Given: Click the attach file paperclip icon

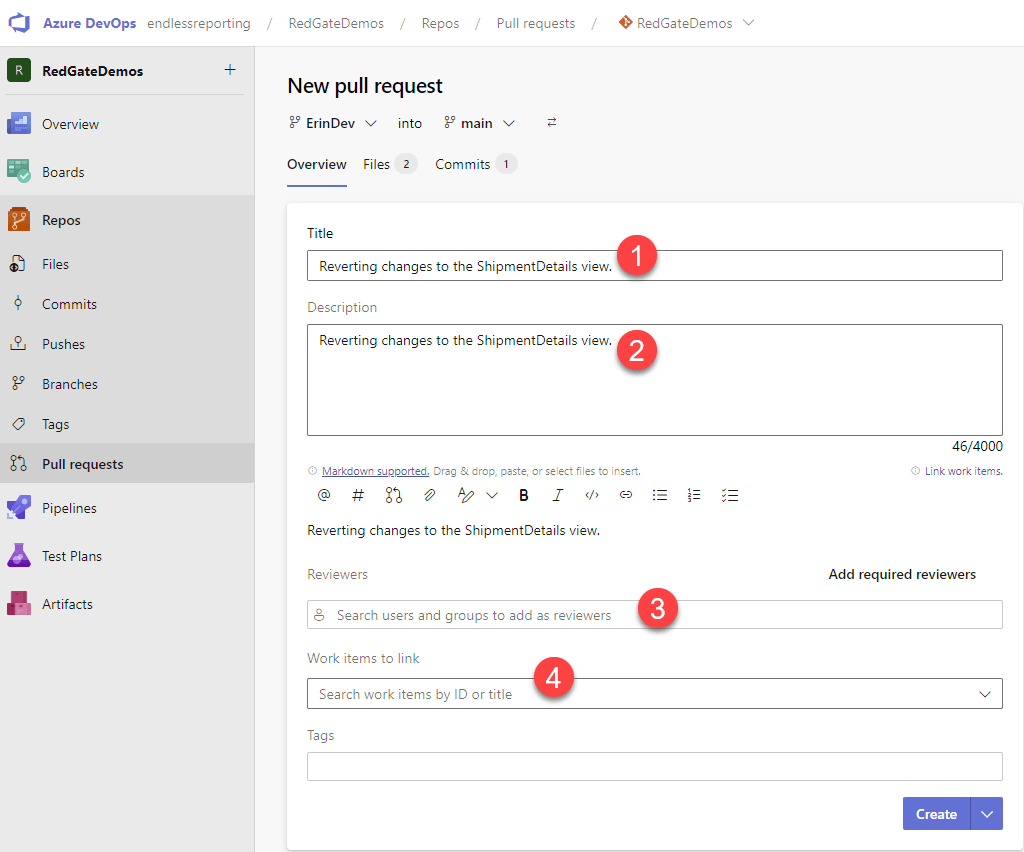Looking at the screenshot, I should 429,495.
